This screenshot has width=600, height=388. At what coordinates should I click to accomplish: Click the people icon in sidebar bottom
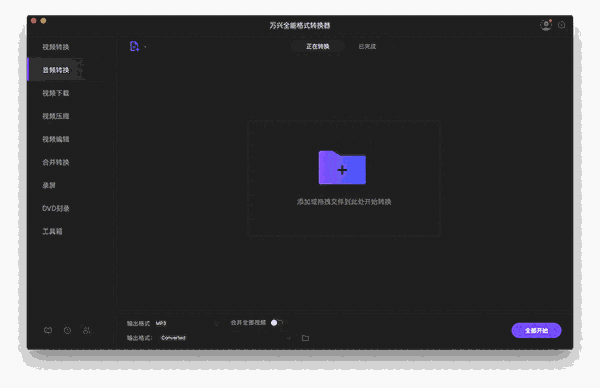[86, 330]
